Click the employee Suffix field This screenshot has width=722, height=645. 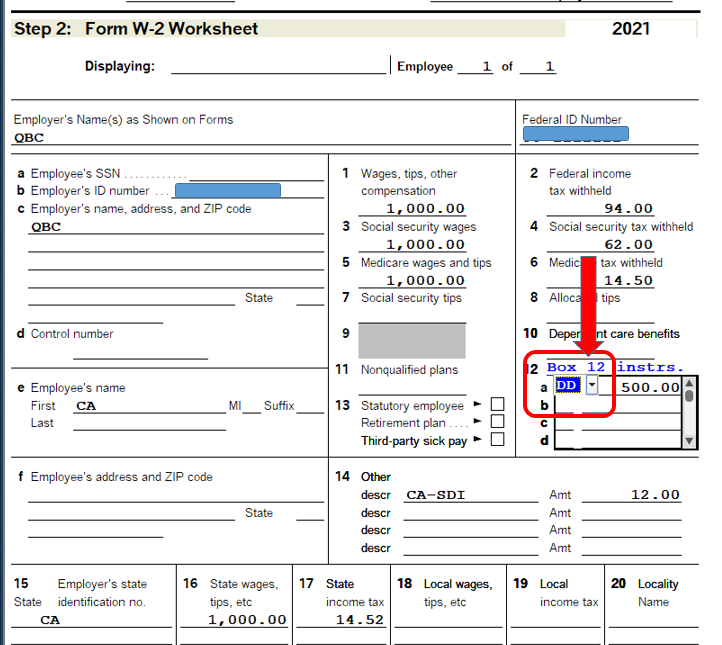coord(310,406)
